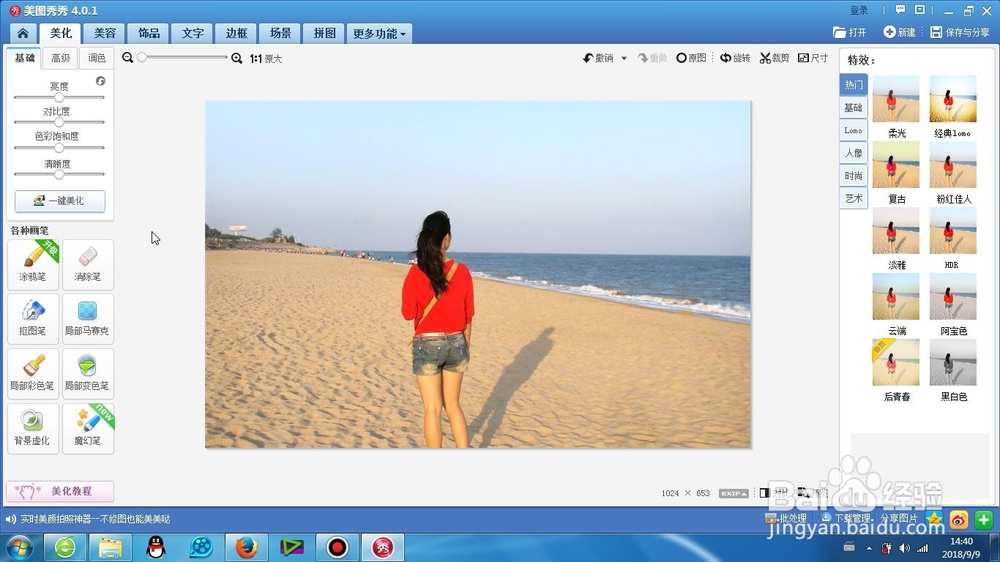
Task: Apply the 经典lomo effect thumbnail
Action: [953, 99]
